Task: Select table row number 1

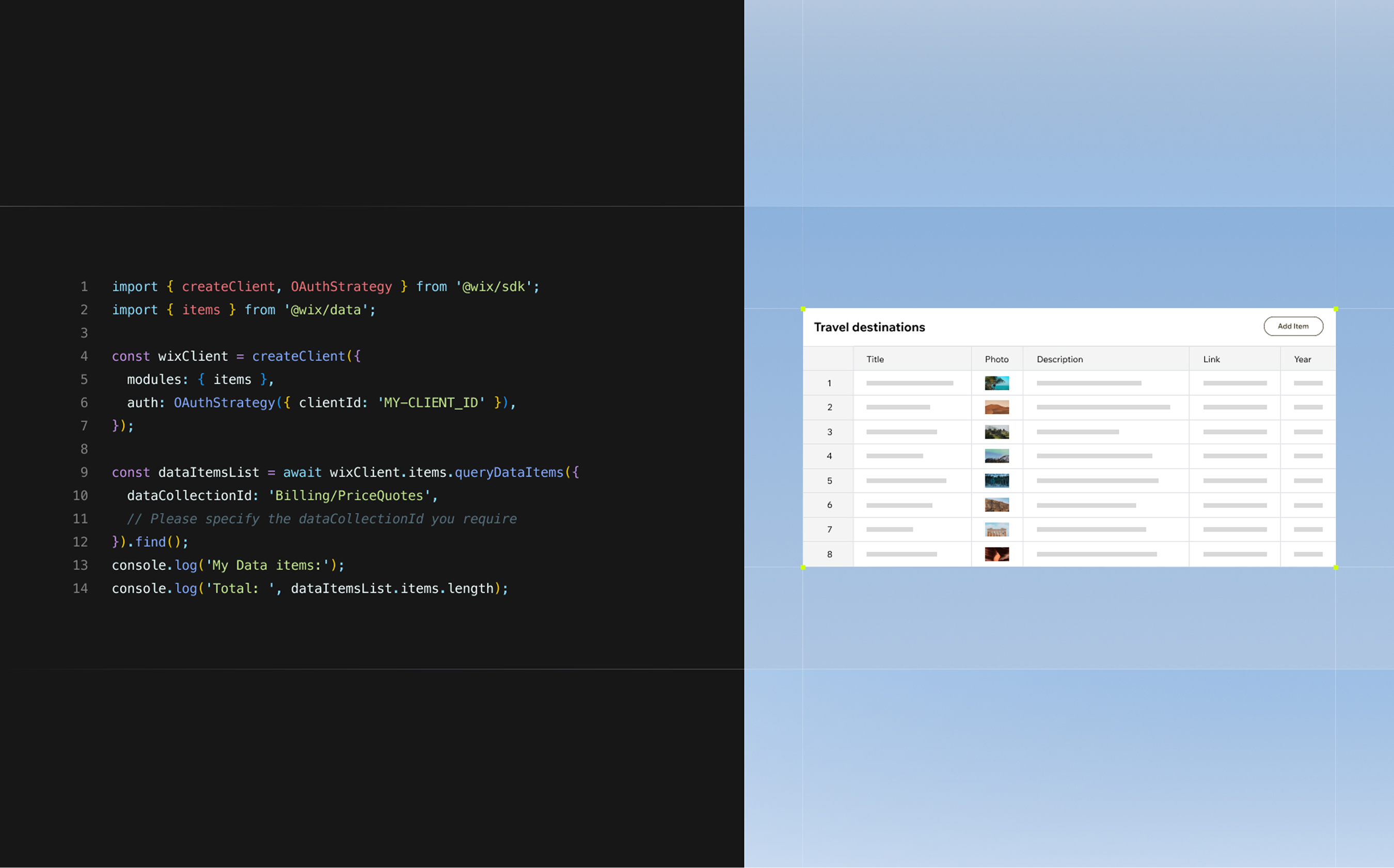Action: pyautogui.click(x=829, y=383)
